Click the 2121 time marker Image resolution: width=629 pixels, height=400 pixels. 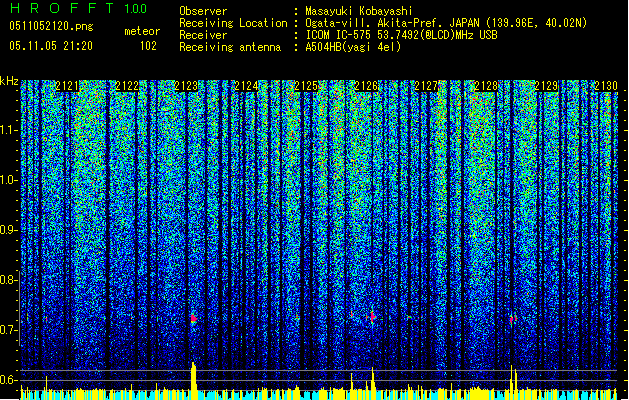[67, 86]
